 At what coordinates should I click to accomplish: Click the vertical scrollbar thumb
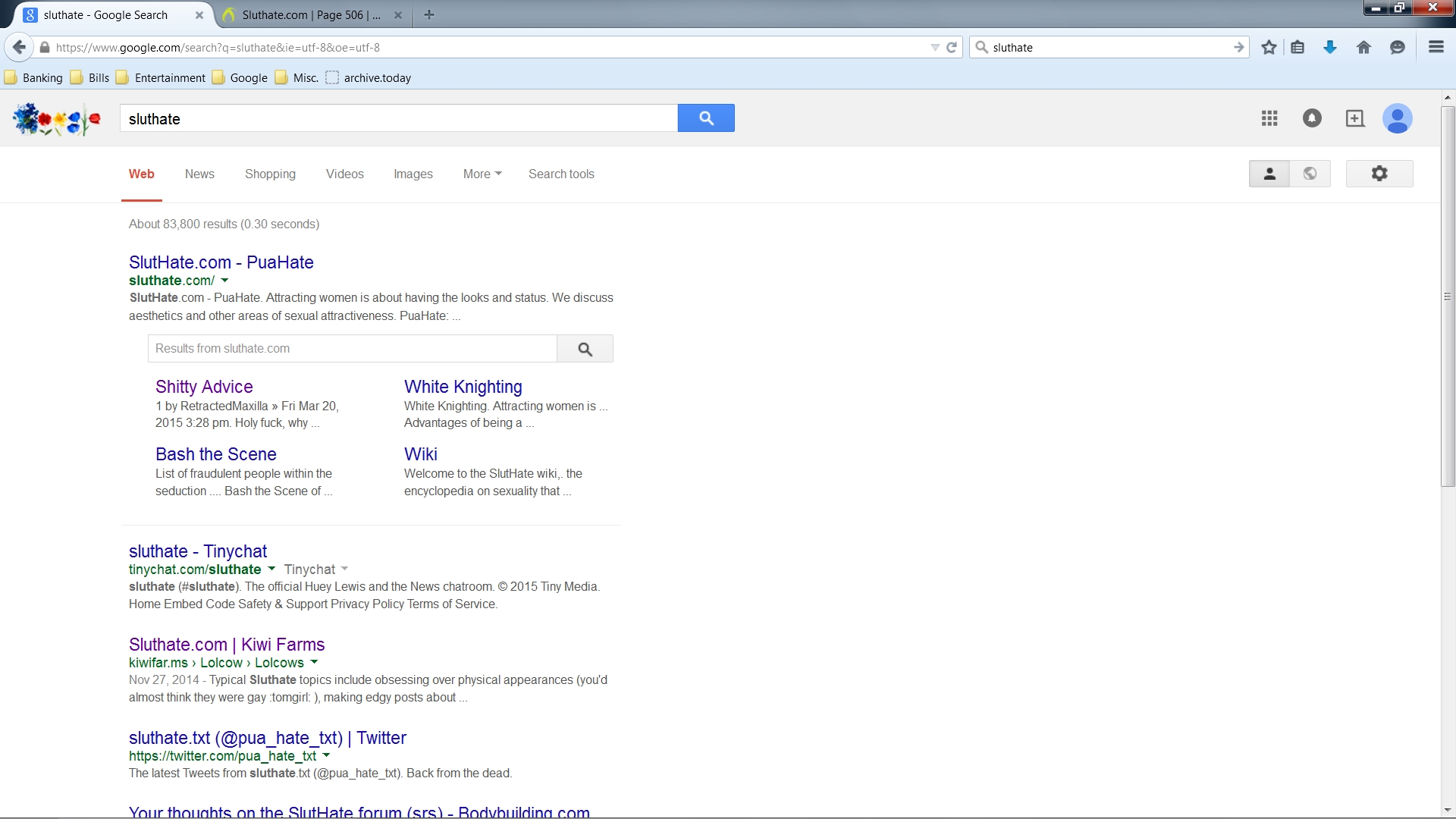click(1448, 296)
